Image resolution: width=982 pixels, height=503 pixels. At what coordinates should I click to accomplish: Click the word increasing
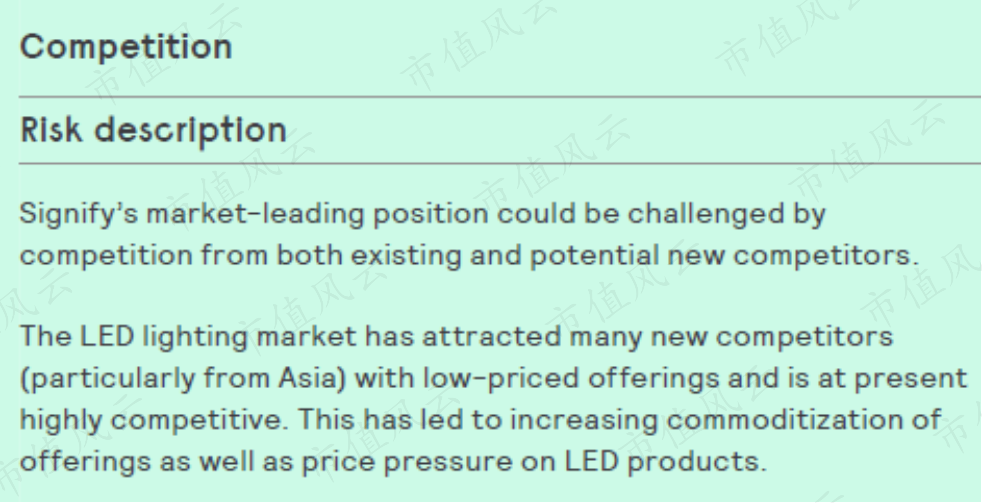tap(584, 420)
